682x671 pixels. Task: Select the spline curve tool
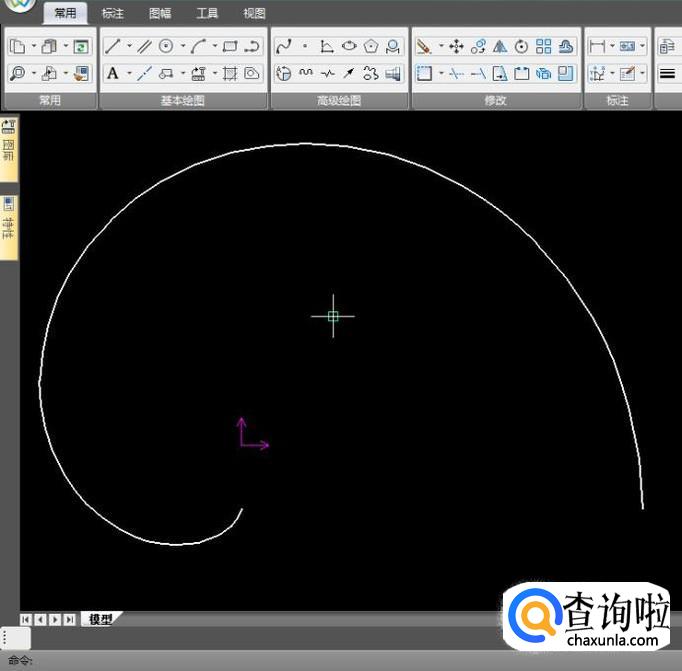click(283, 46)
